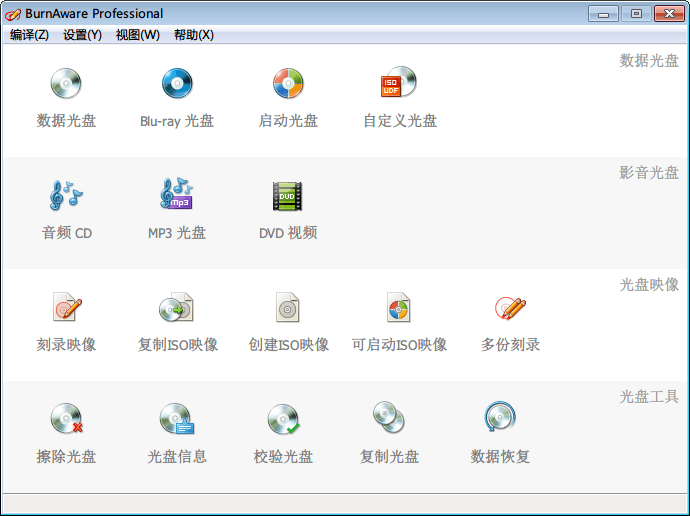Screen dimensions: 690x516
Task: Open the 帮助(X) menu
Action: (194, 35)
